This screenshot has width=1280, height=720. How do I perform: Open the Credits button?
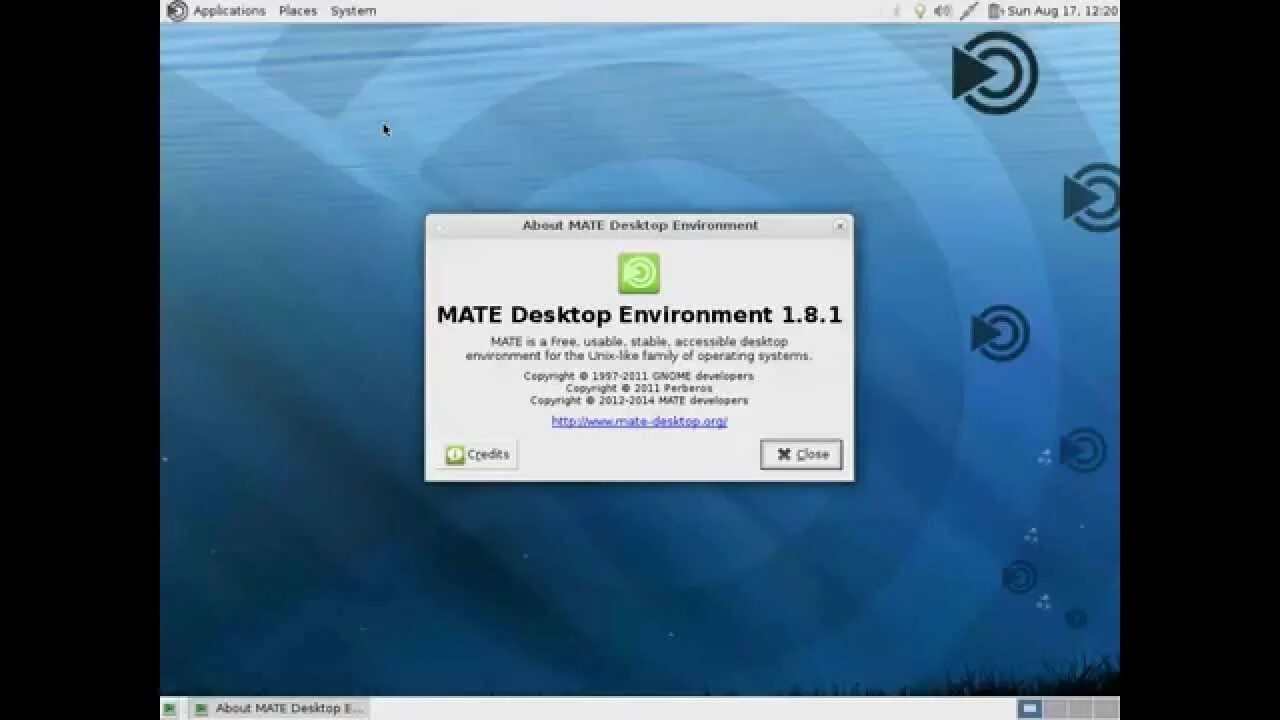pos(477,455)
